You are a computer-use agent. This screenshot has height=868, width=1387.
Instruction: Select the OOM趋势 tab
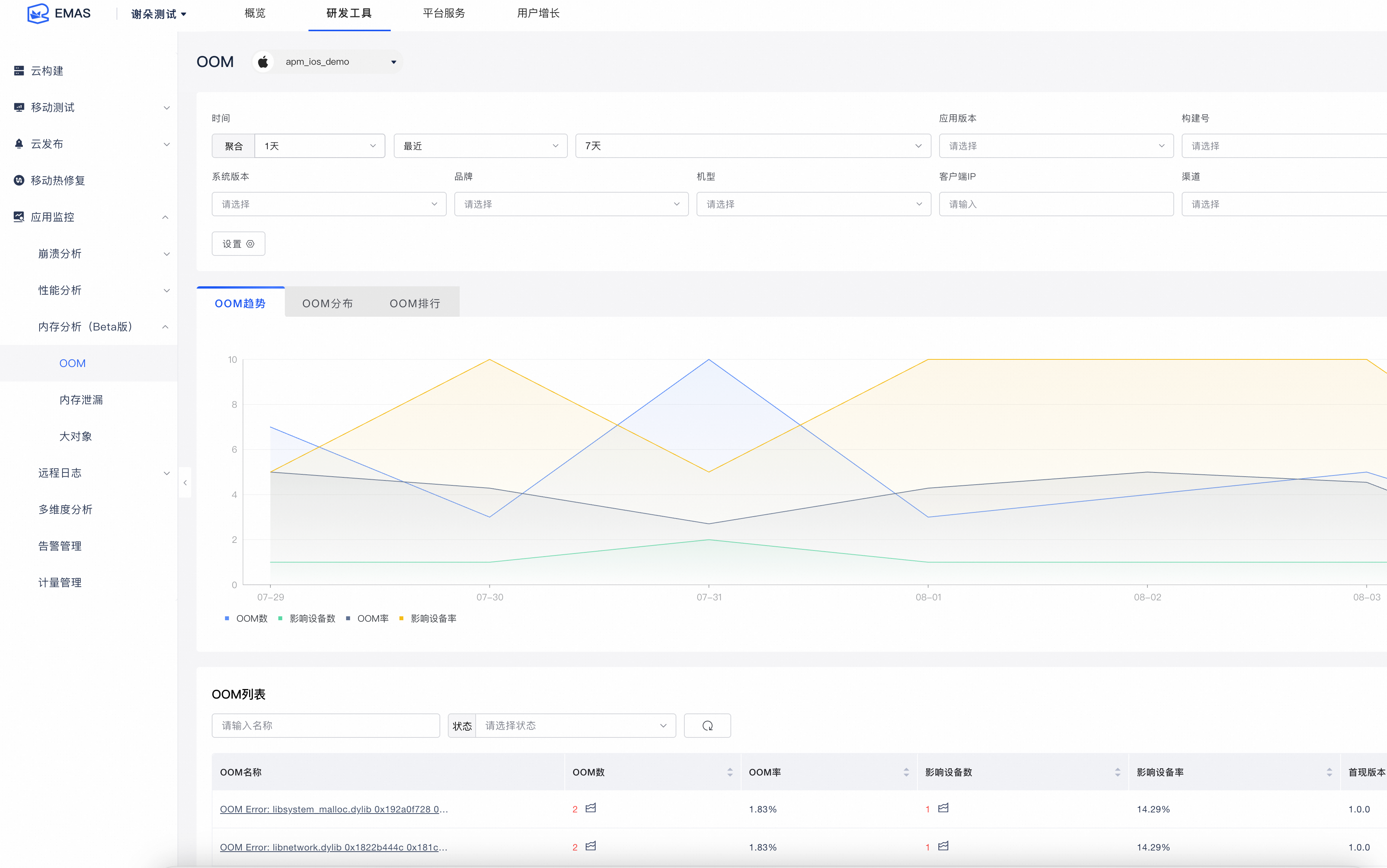[240, 303]
